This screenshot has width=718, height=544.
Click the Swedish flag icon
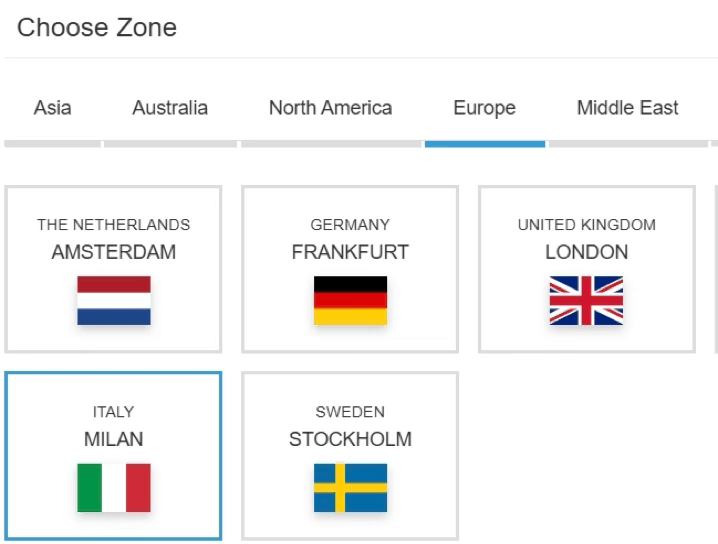pyautogui.click(x=350, y=488)
